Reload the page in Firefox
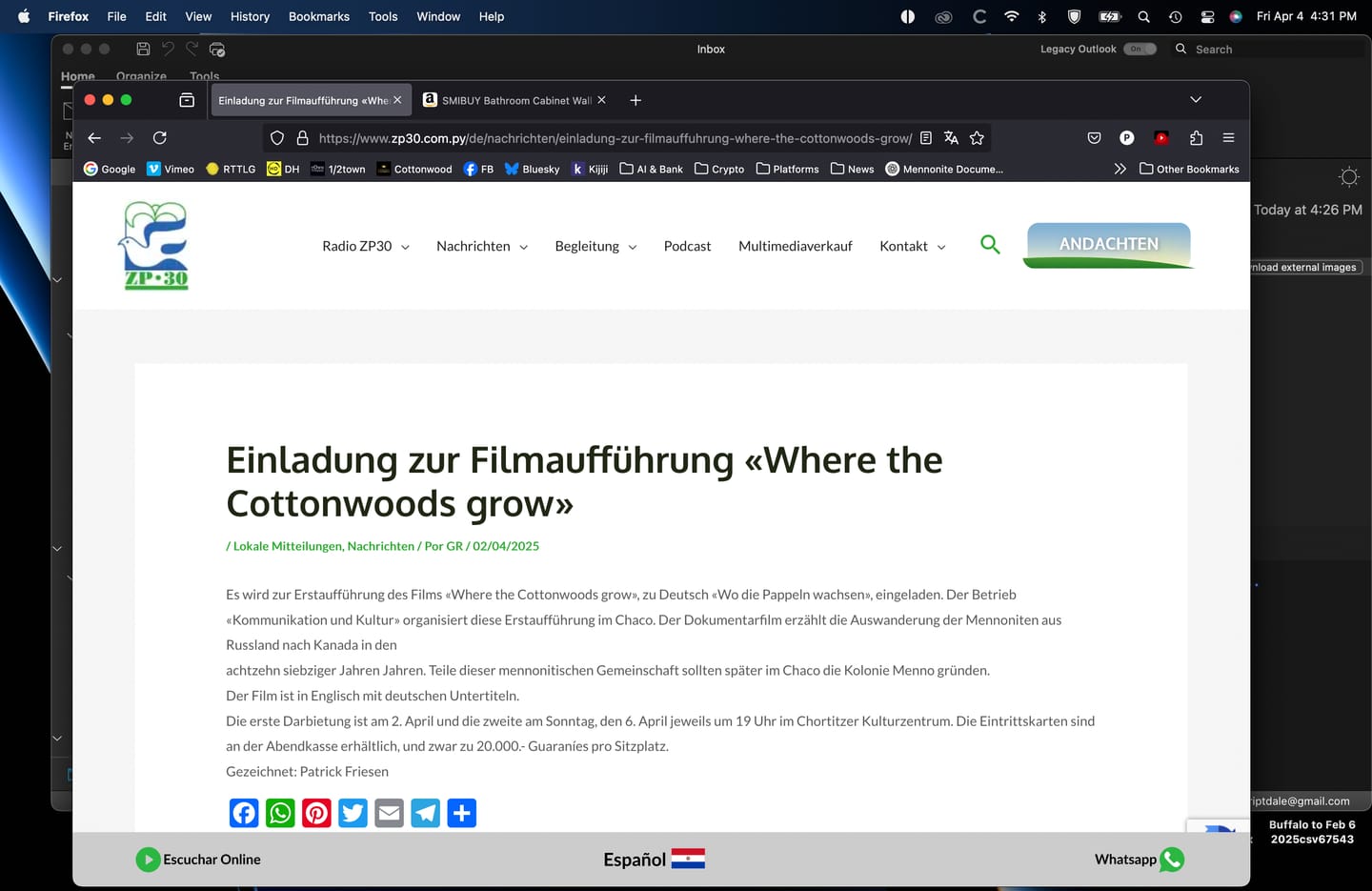 (160, 138)
